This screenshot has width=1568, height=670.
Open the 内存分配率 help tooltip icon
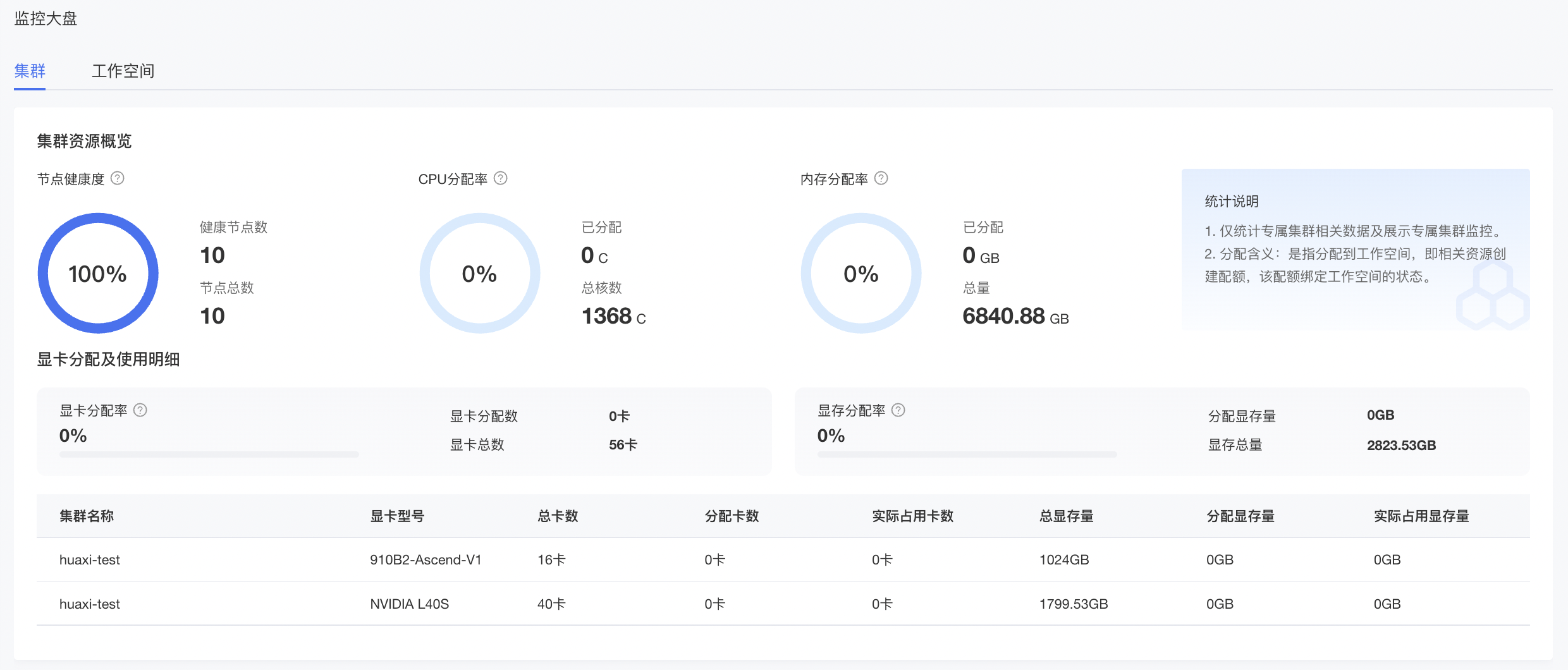(x=881, y=178)
